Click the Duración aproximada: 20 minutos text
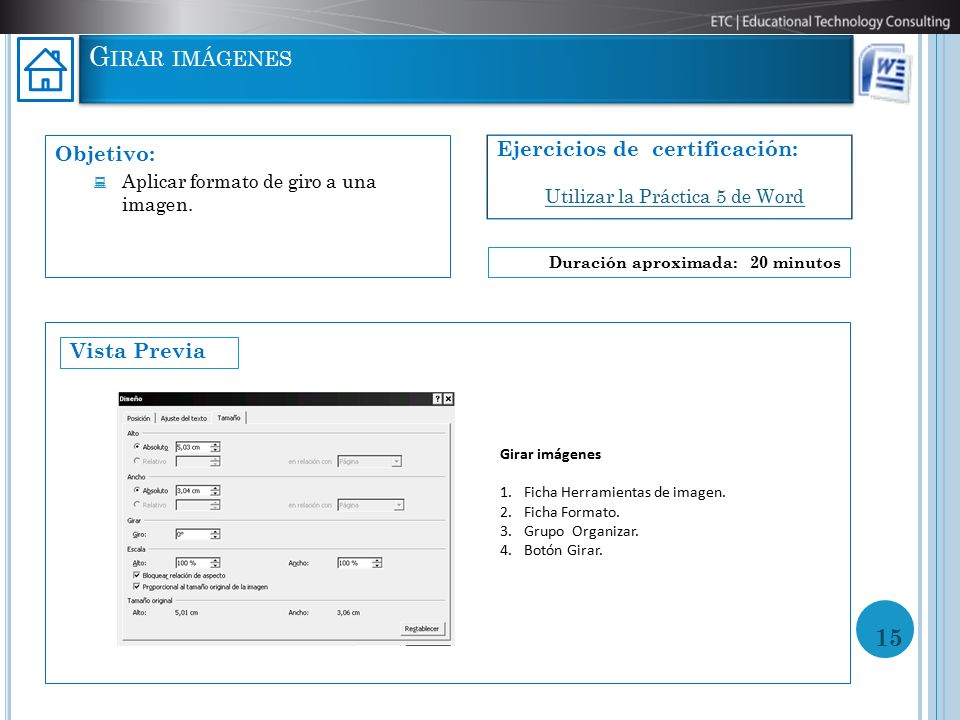The height and width of the screenshot is (720, 960). tap(694, 263)
